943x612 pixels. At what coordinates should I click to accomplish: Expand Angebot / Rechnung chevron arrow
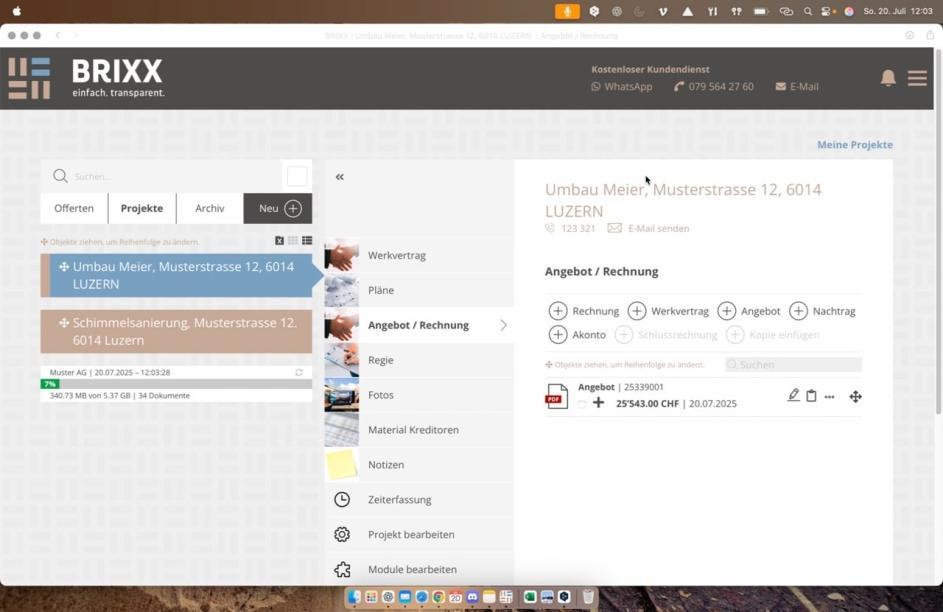503,325
